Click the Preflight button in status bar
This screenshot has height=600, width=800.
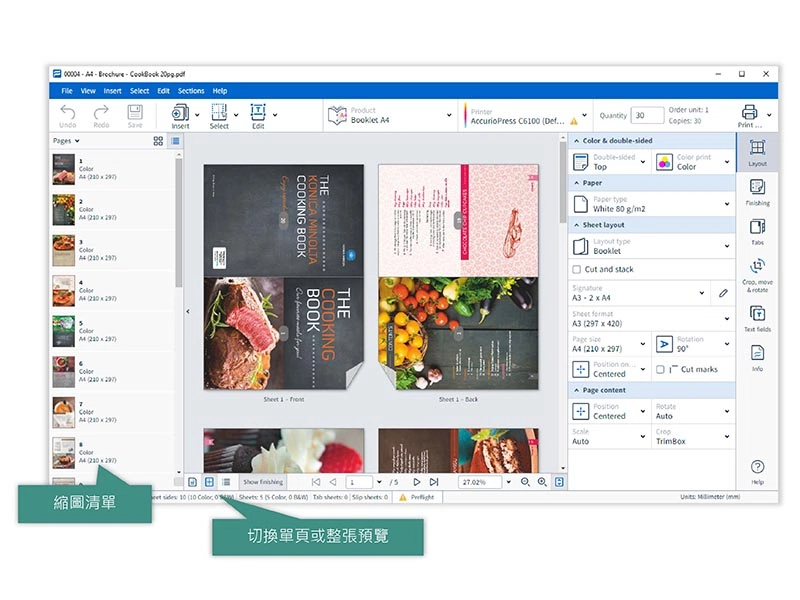pyautogui.click(x=417, y=497)
